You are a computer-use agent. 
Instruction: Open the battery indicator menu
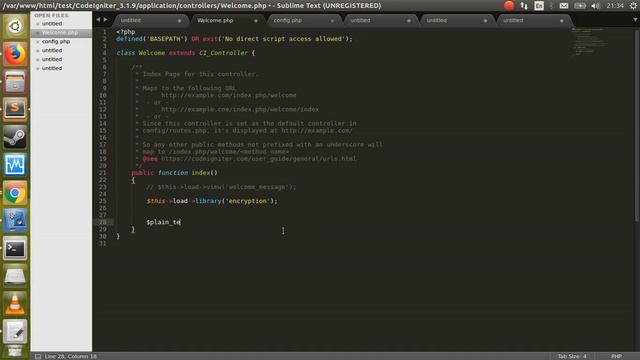(580, 6)
